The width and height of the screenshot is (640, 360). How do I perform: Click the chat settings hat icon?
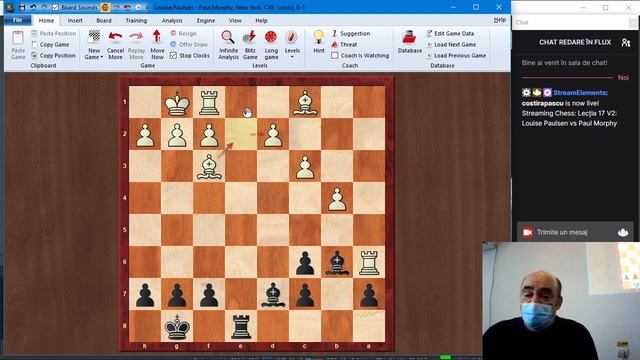[622, 232]
